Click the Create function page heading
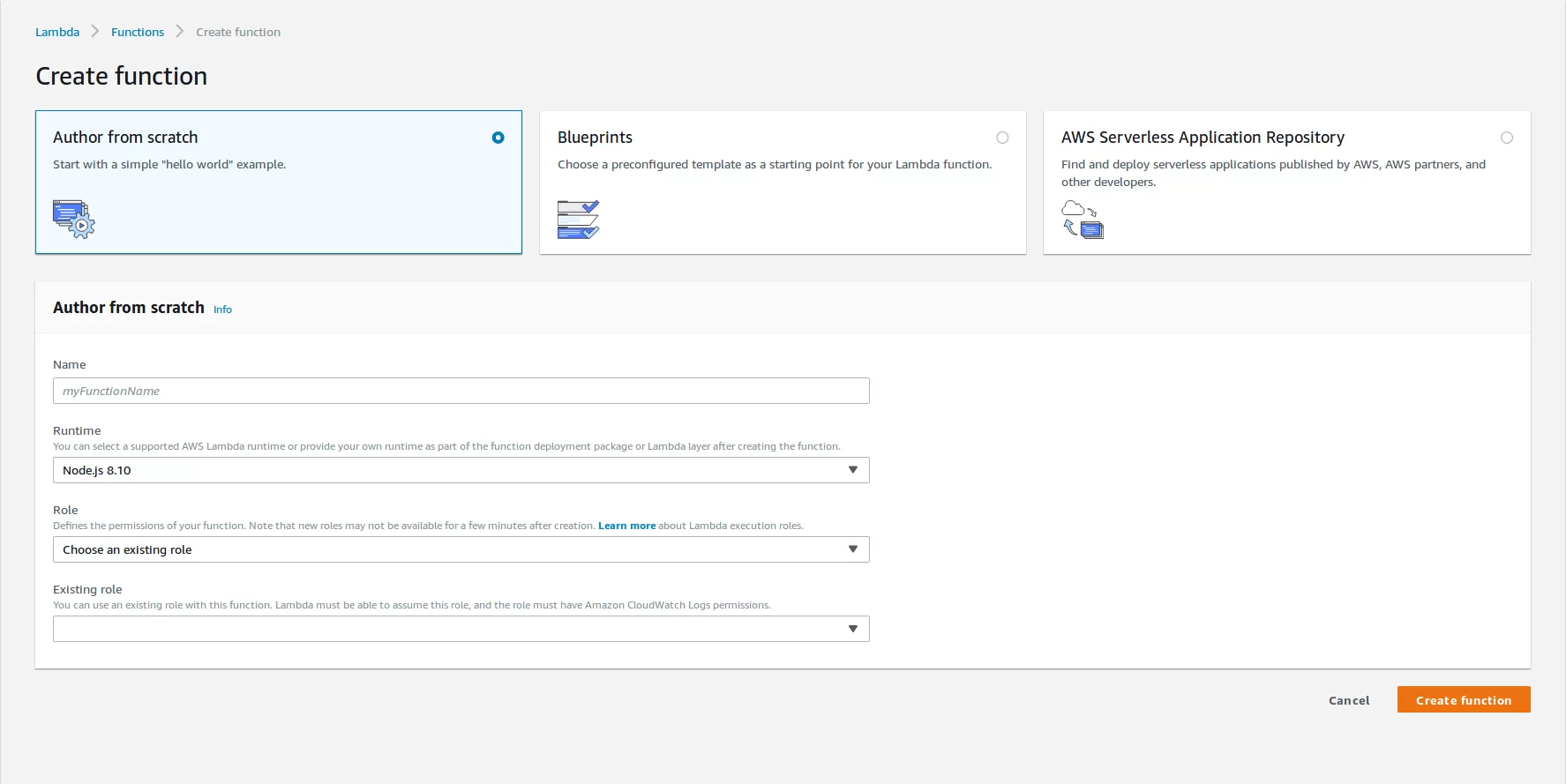Viewport: 1566px width, 784px height. [x=122, y=76]
